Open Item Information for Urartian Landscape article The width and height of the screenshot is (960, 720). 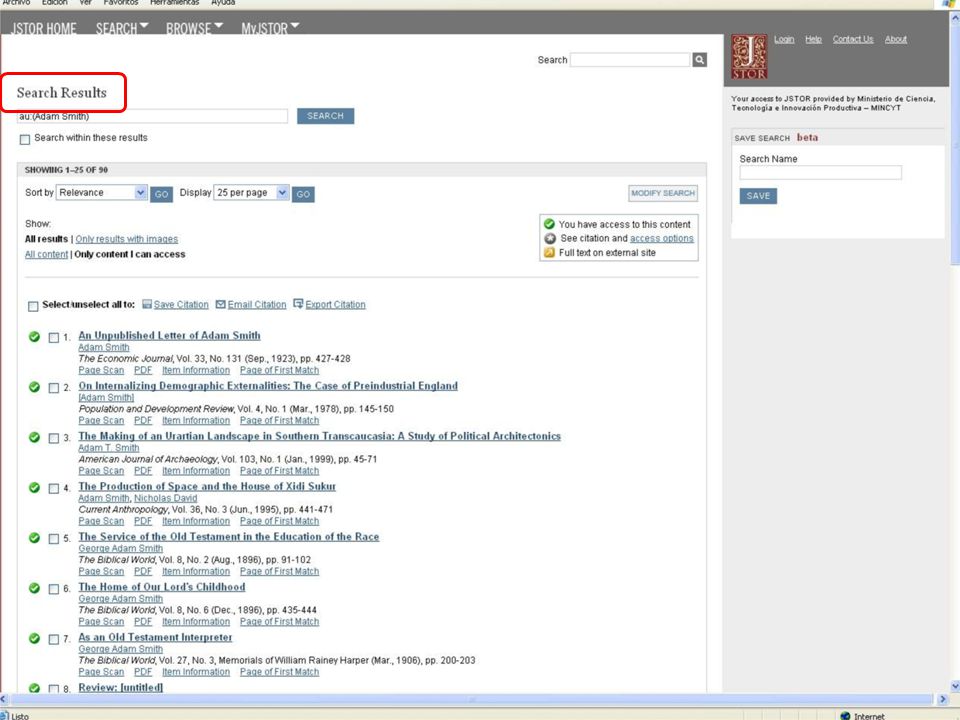(196, 471)
